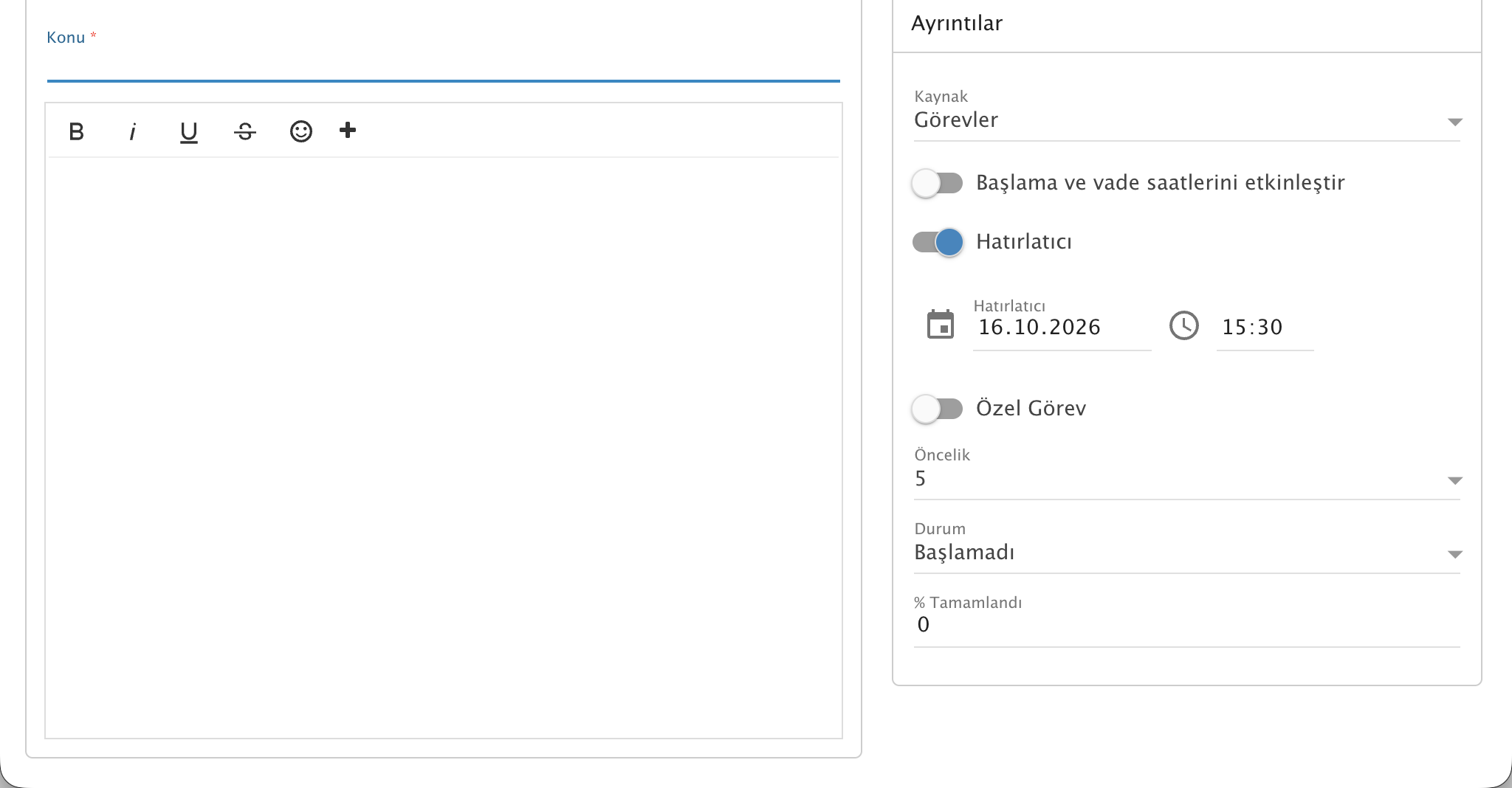Enable start and due times toggle

click(x=938, y=183)
